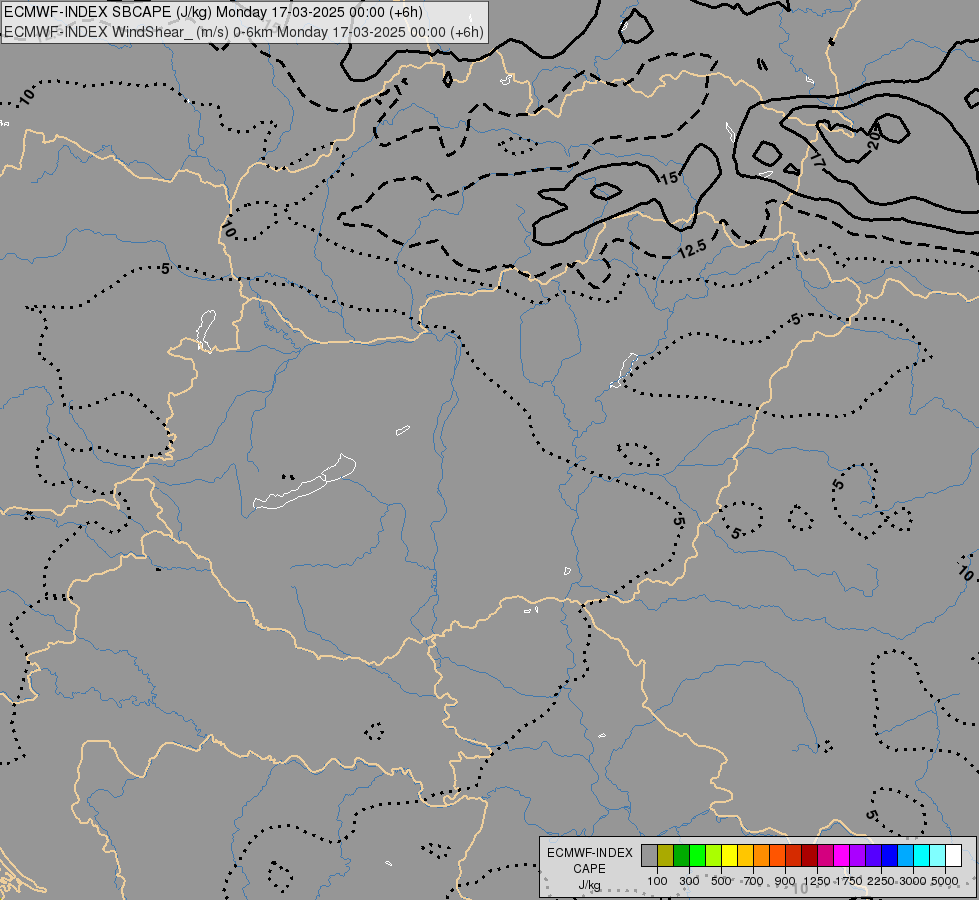Click the ECMWF-INDEX SBCAPE title line
Viewport: 979px width, 900px height.
213,12
